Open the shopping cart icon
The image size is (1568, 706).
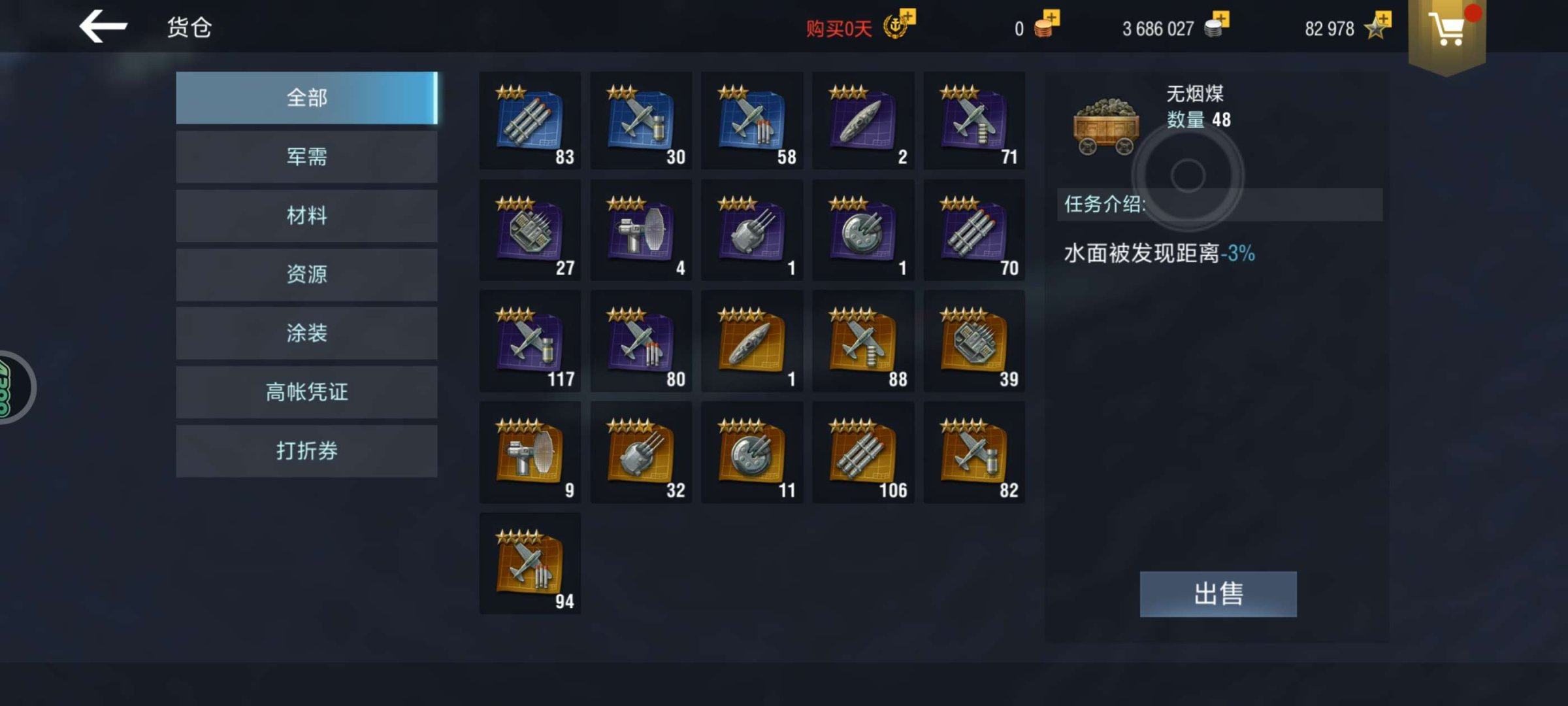click(1447, 31)
